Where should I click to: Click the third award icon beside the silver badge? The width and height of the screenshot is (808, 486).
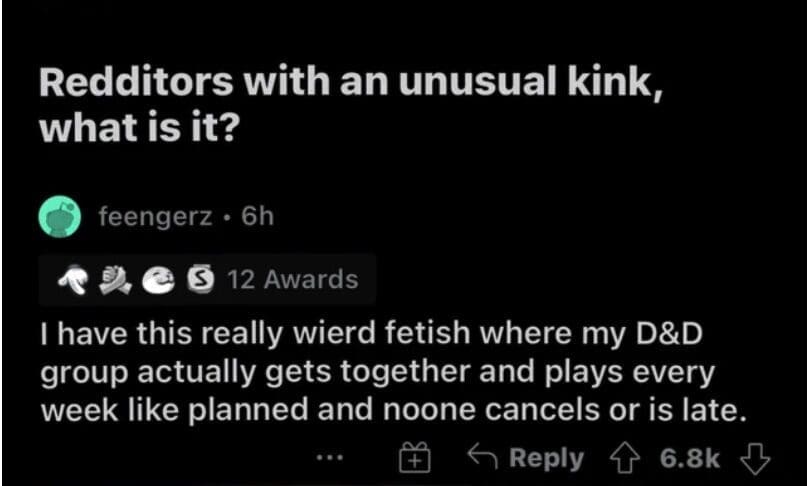[x=159, y=279]
